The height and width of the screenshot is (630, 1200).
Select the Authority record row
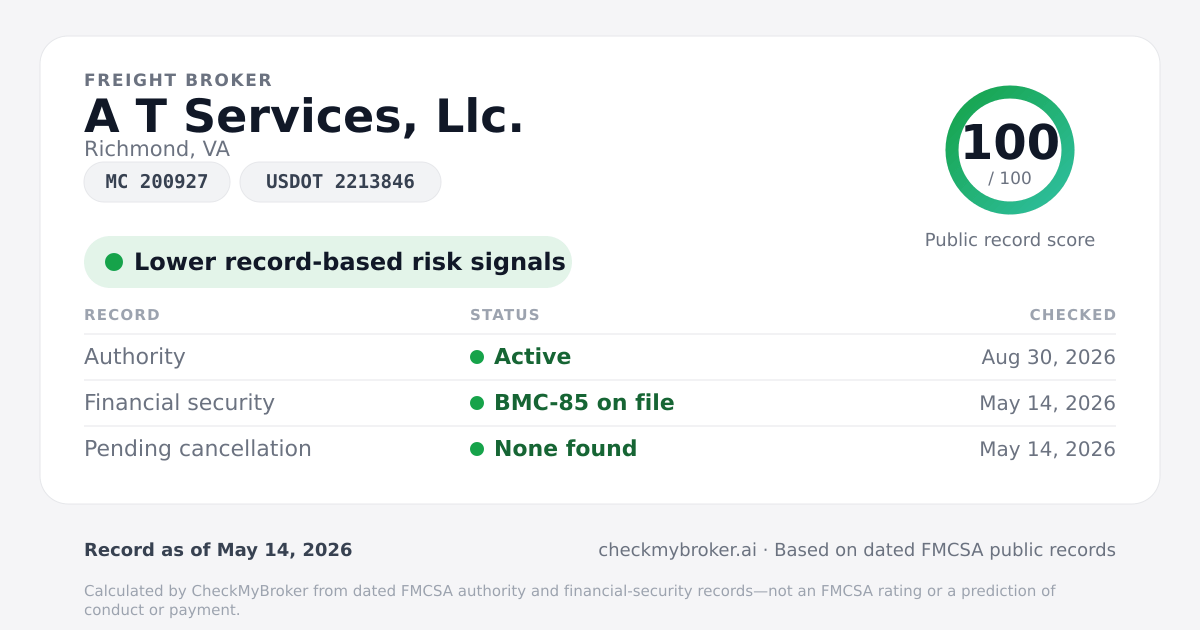600,357
